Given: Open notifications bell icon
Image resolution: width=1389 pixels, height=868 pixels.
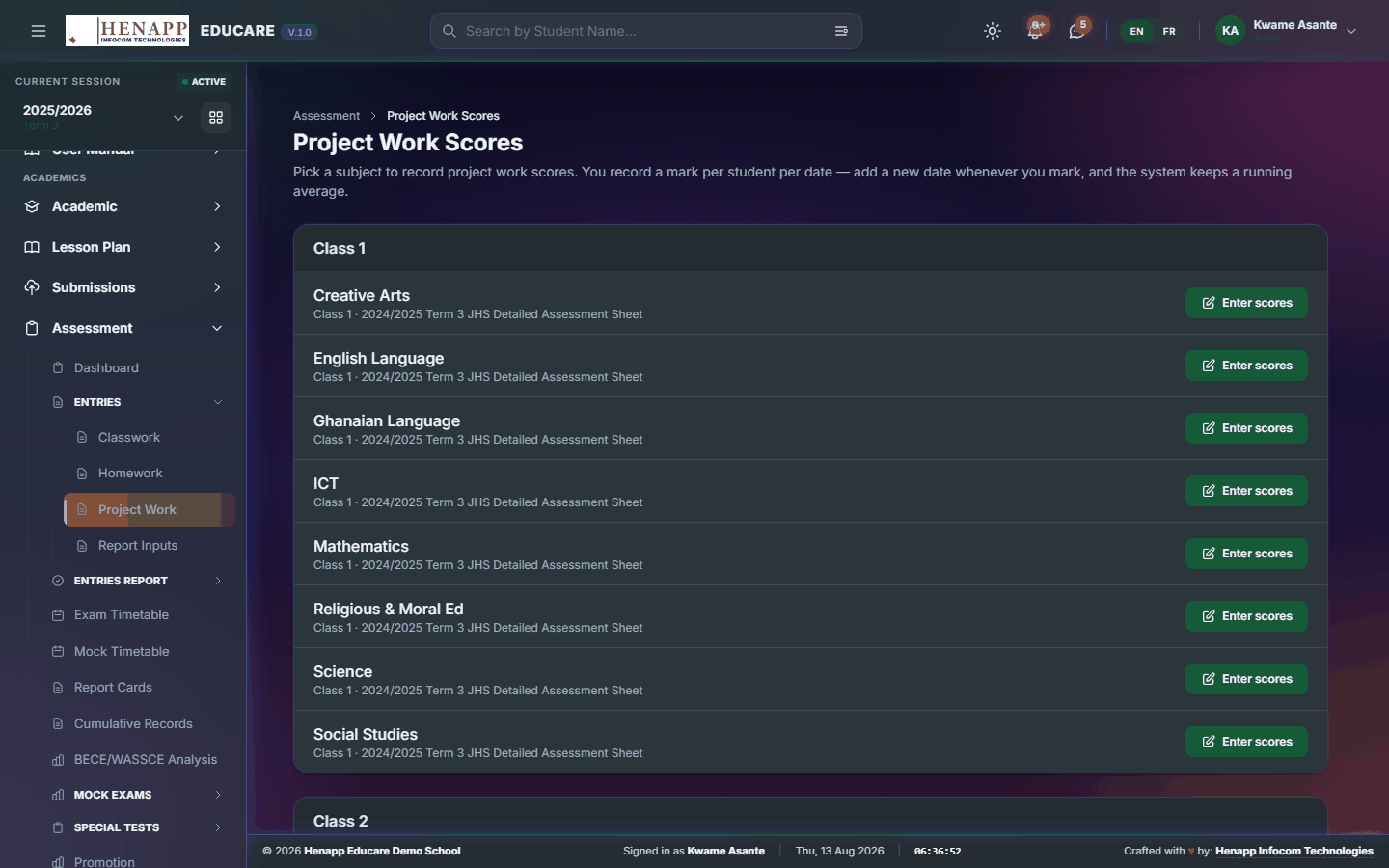Looking at the screenshot, I should pos(1035,31).
